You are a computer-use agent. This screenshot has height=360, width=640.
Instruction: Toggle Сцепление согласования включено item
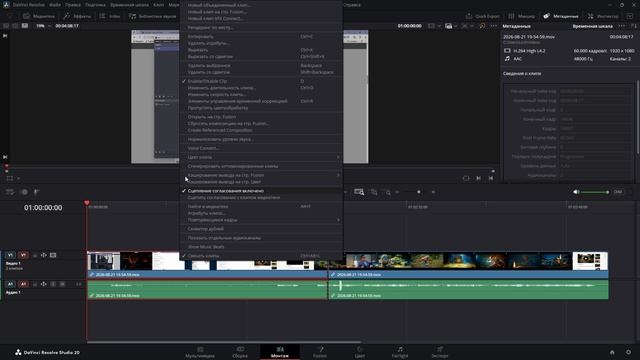261,191
